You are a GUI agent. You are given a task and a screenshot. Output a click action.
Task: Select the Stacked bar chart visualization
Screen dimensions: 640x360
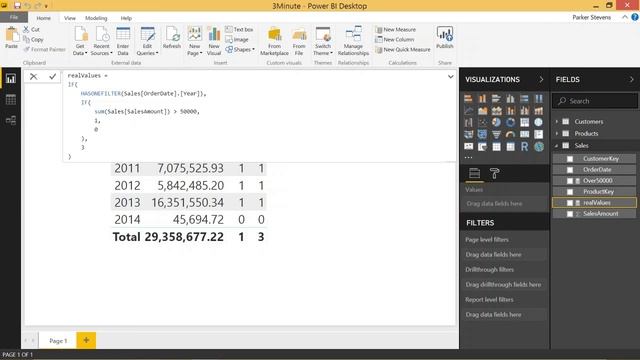pos(469,98)
